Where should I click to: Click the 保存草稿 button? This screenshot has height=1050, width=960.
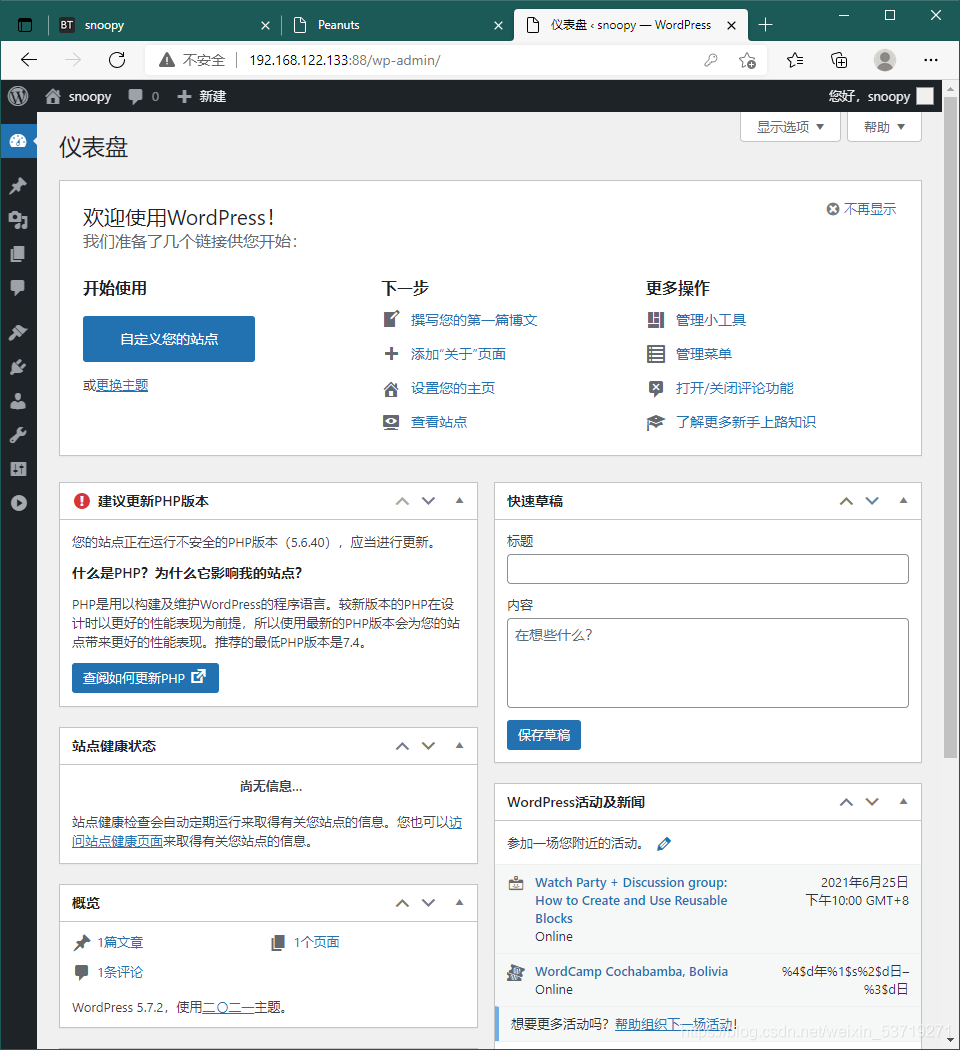[544, 735]
